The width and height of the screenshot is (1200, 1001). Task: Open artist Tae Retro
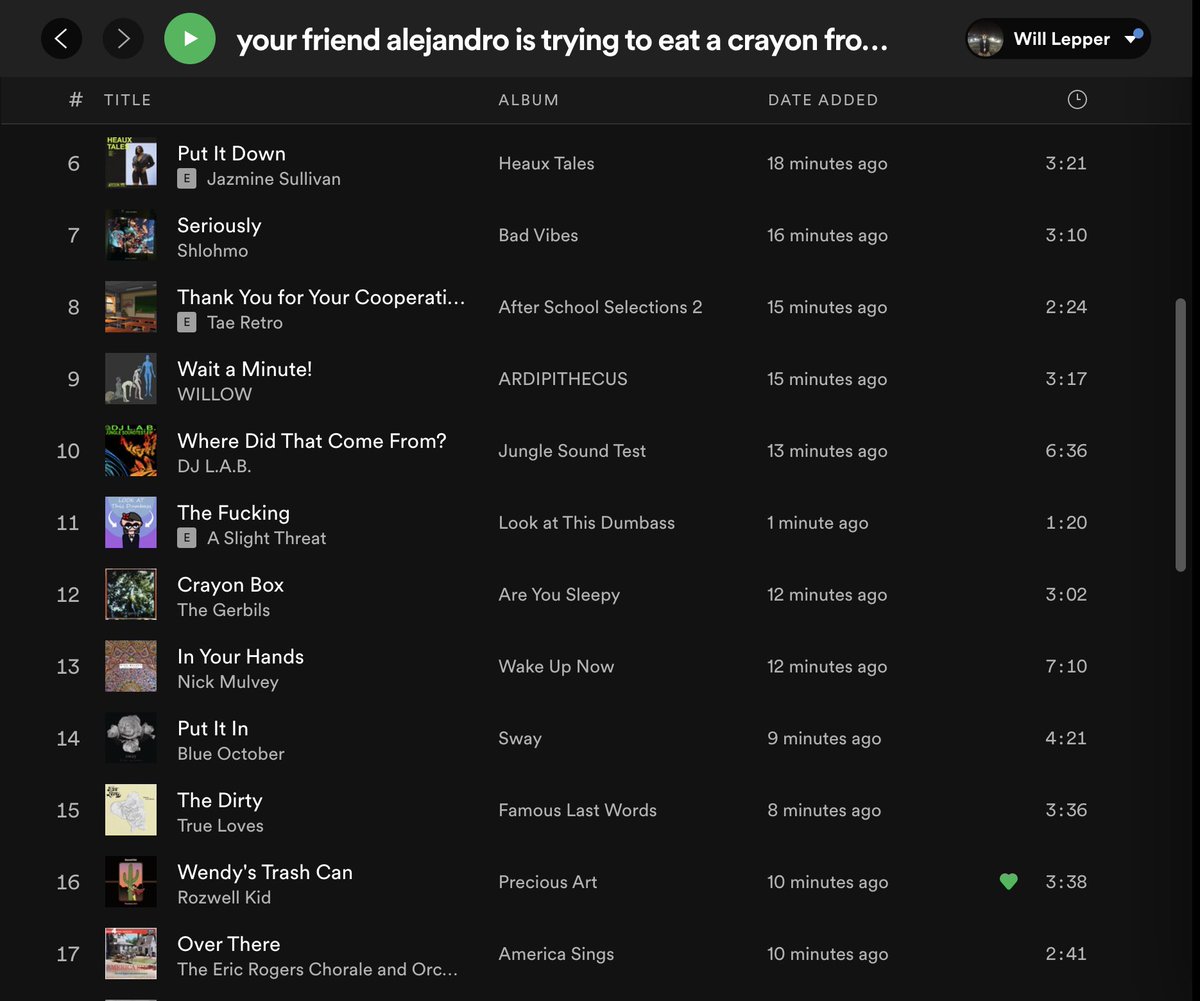click(245, 323)
